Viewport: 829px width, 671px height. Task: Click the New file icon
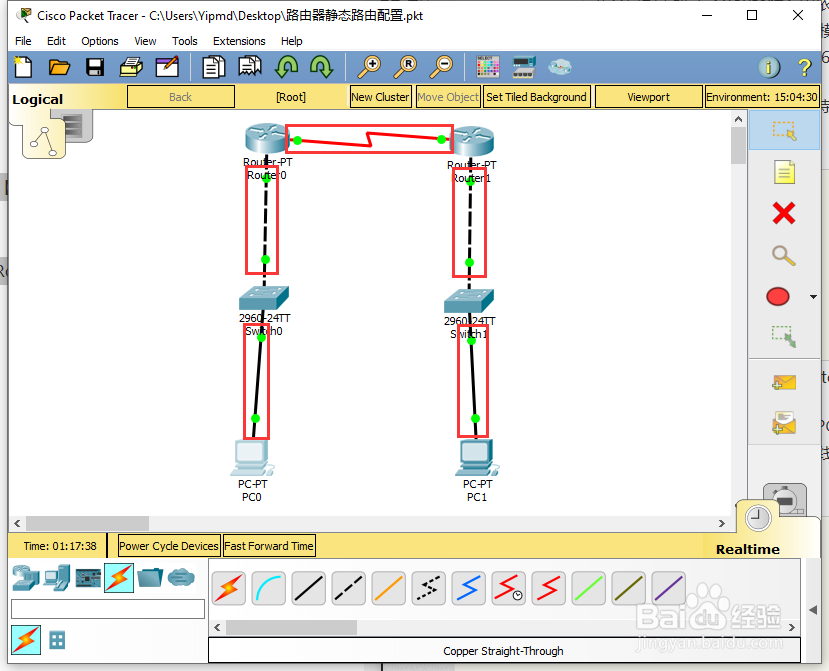coord(23,67)
